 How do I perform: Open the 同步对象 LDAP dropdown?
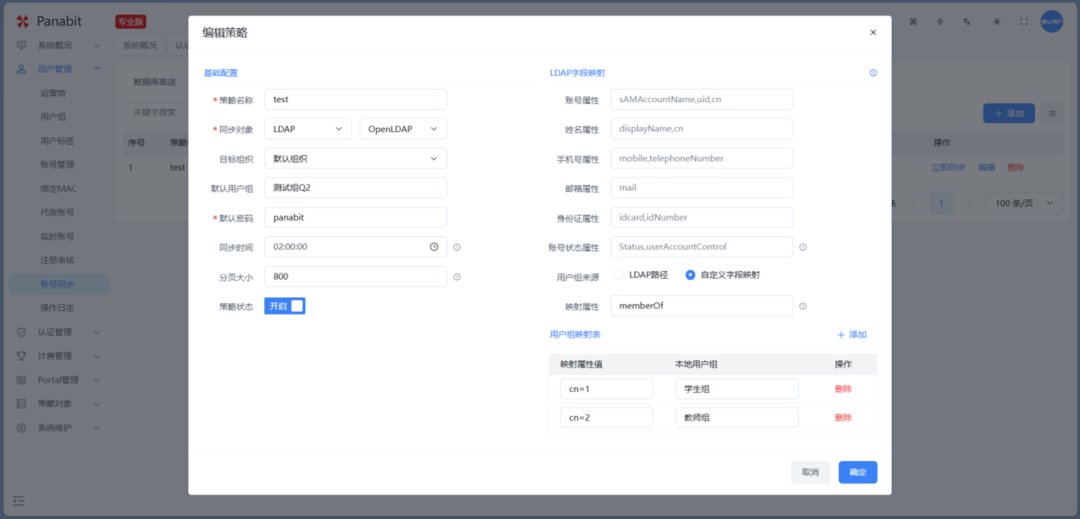(308, 129)
